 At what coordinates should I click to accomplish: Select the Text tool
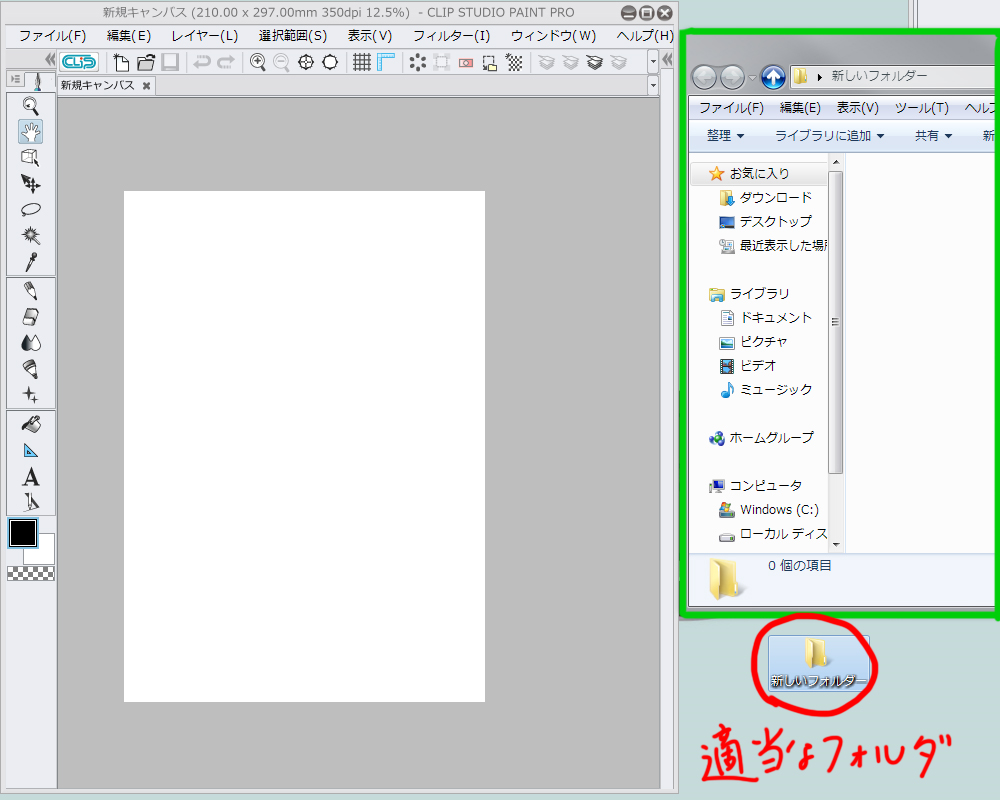[x=30, y=477]
